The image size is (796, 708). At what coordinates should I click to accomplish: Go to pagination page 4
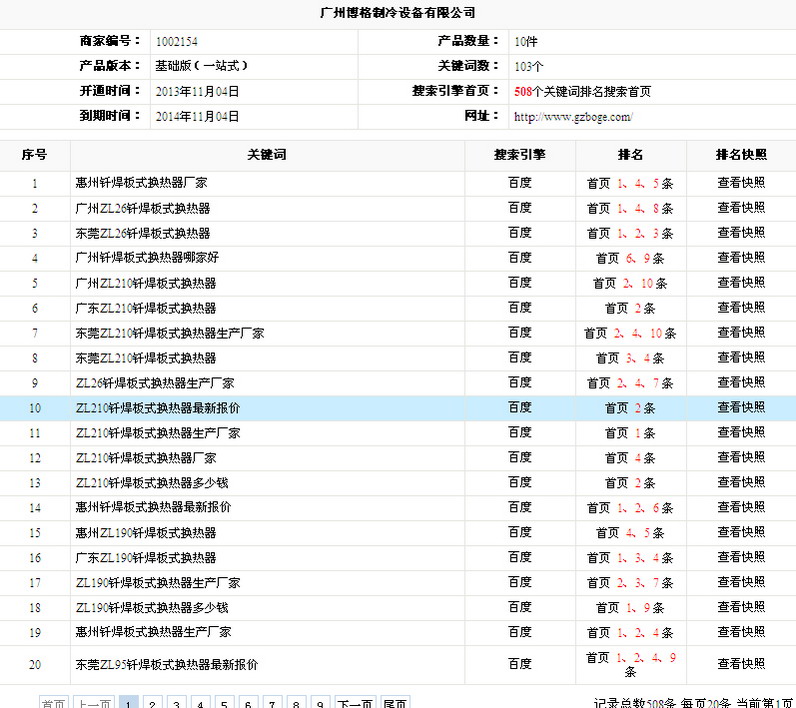coord(201,703)
